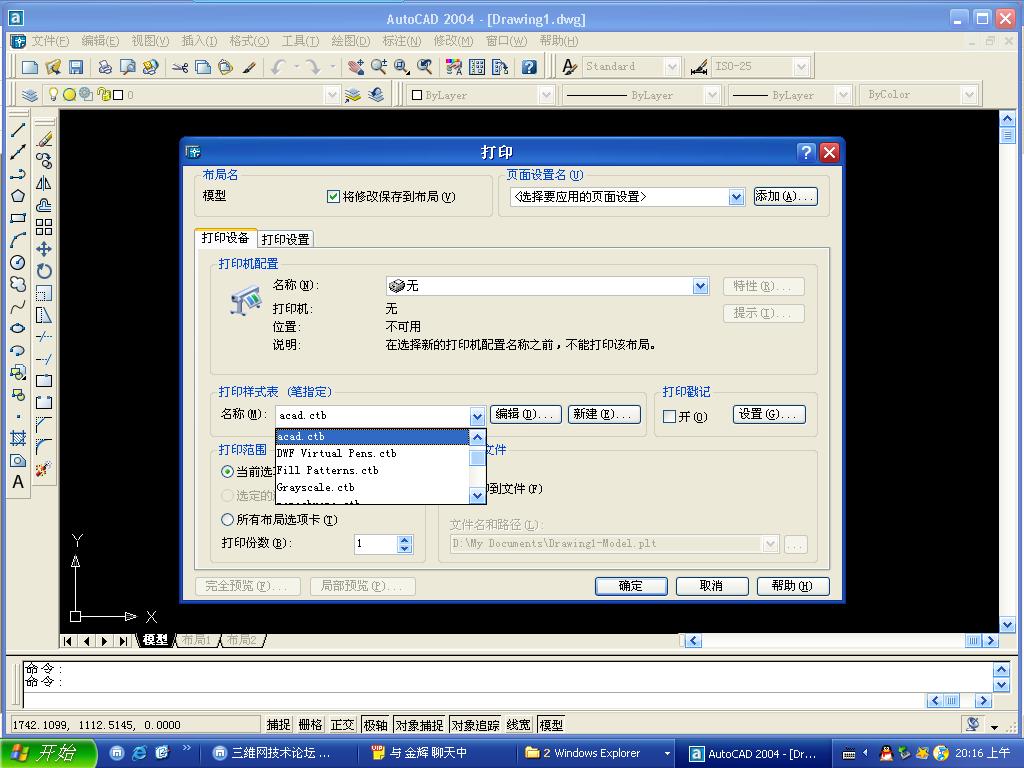Select the Ellipse draw tool
1024x768 pixels.
coord(18,328)
